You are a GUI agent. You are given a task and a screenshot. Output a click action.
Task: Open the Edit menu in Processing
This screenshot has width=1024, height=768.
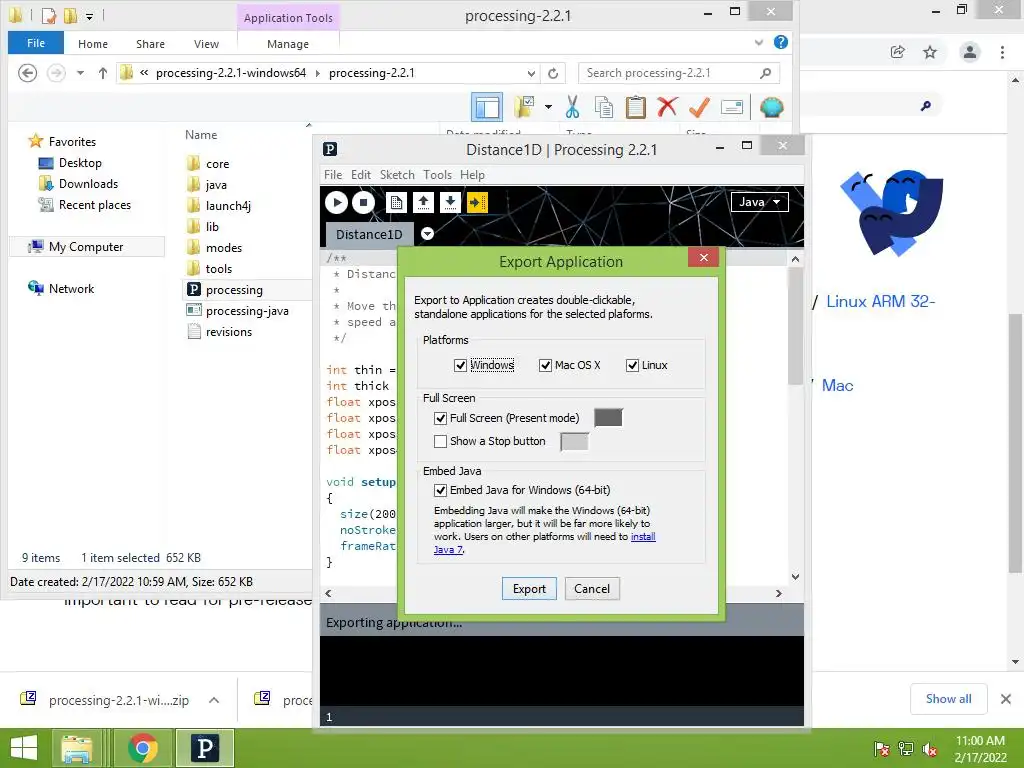[360, 175]
